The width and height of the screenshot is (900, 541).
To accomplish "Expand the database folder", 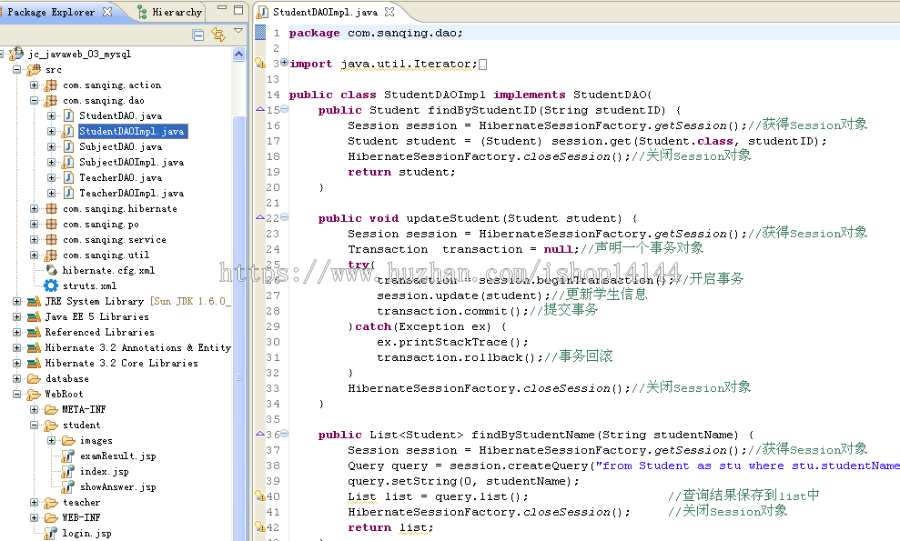I will [17, 379].
